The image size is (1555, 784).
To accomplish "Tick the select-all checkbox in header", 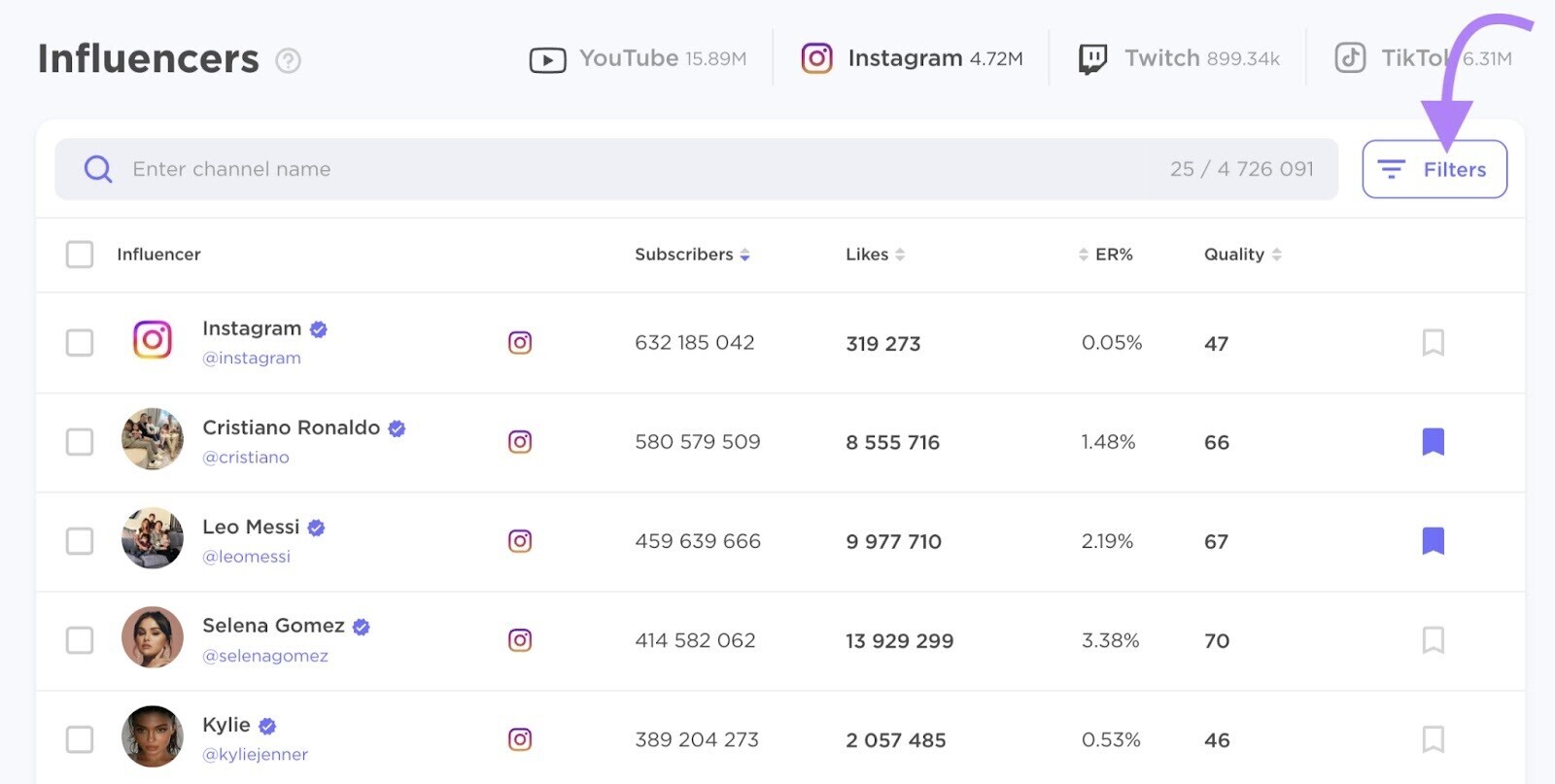I will click(80, 255).
